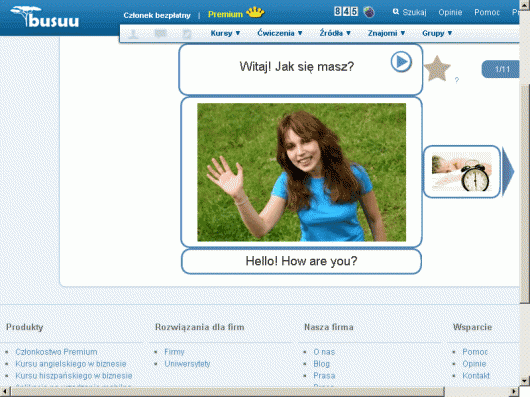Open the notifications icon in navbar
530x397 pixels.
click(187, 34)
